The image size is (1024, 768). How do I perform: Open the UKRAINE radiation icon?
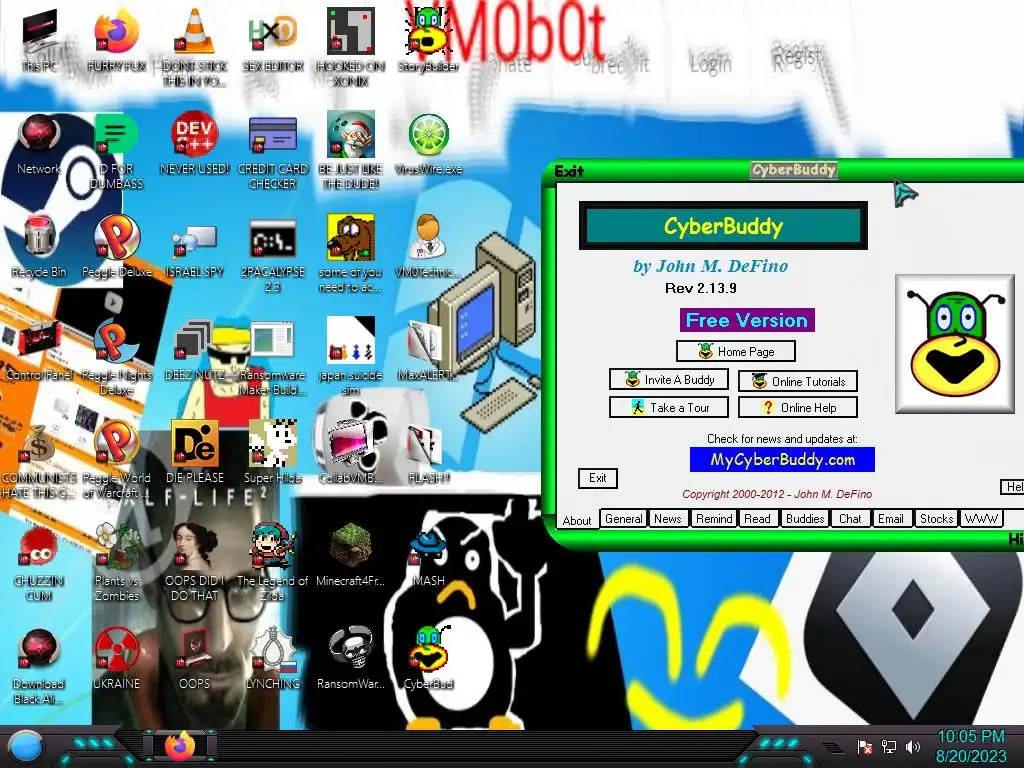[117, 658]
